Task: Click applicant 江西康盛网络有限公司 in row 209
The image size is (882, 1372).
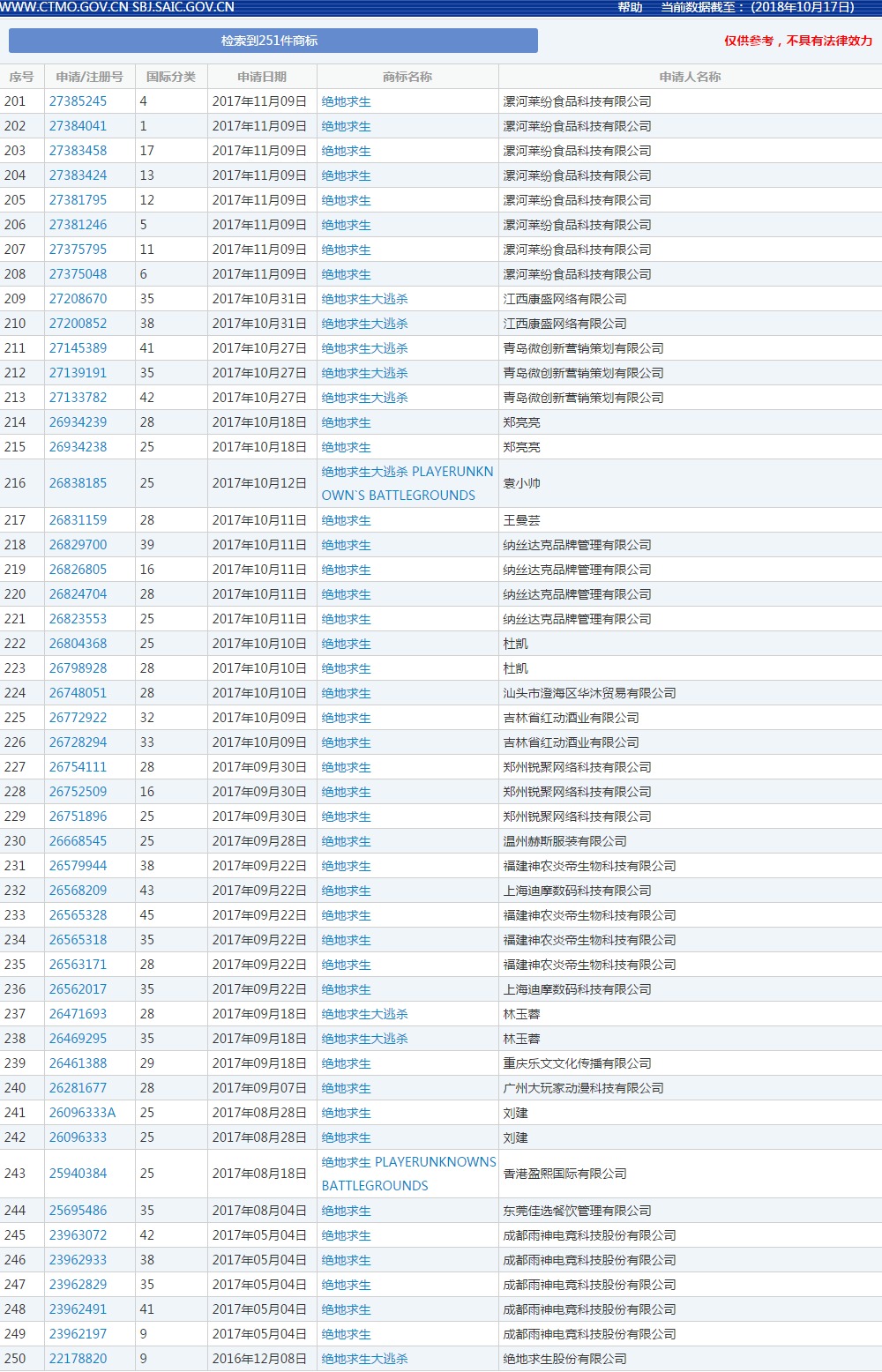Action: point(565,299)
